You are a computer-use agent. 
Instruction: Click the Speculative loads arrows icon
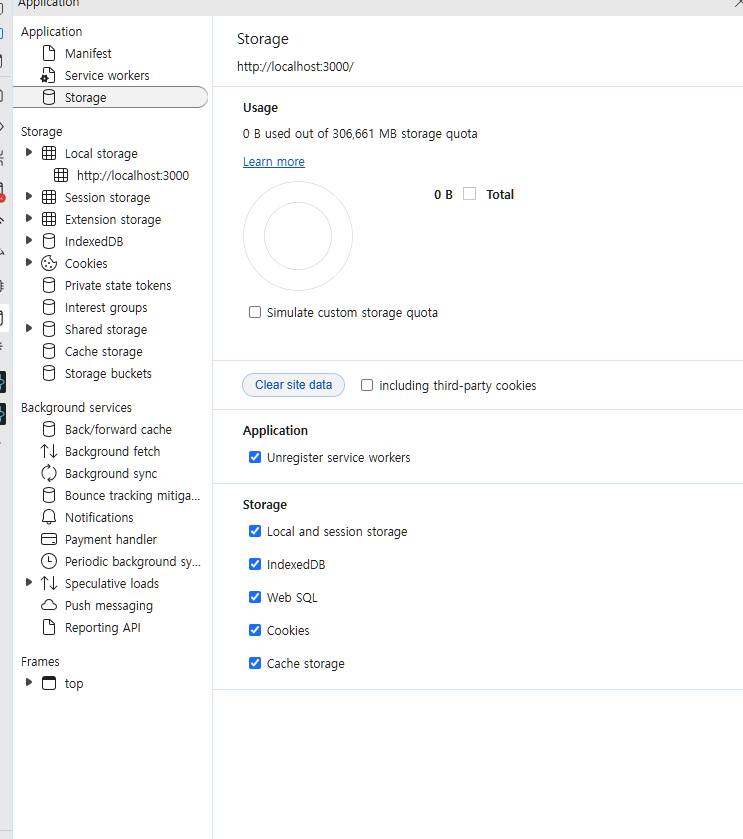49,583
